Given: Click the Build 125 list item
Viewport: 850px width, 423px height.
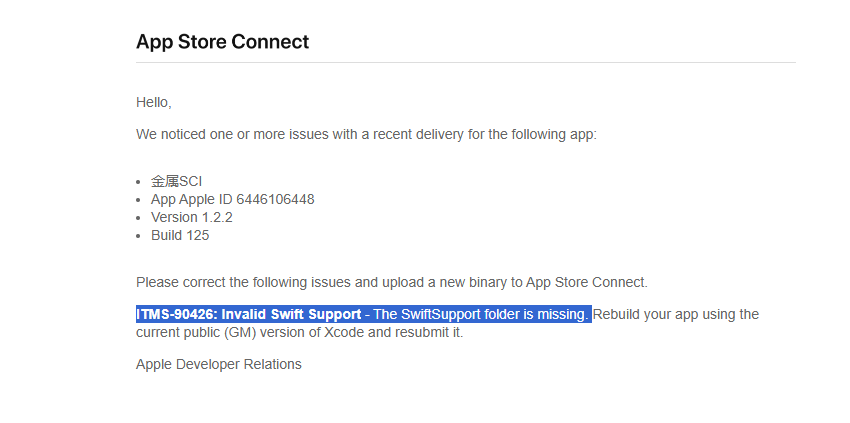Looking at the screenshot, I should pyautogui.click(x=180, y=235).
